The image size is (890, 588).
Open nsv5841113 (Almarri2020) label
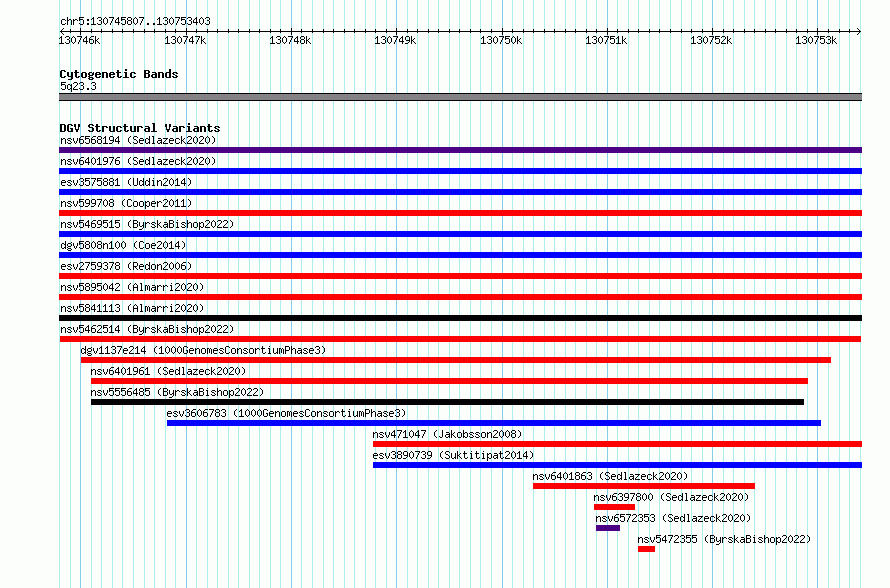click(x=132, y=308)
